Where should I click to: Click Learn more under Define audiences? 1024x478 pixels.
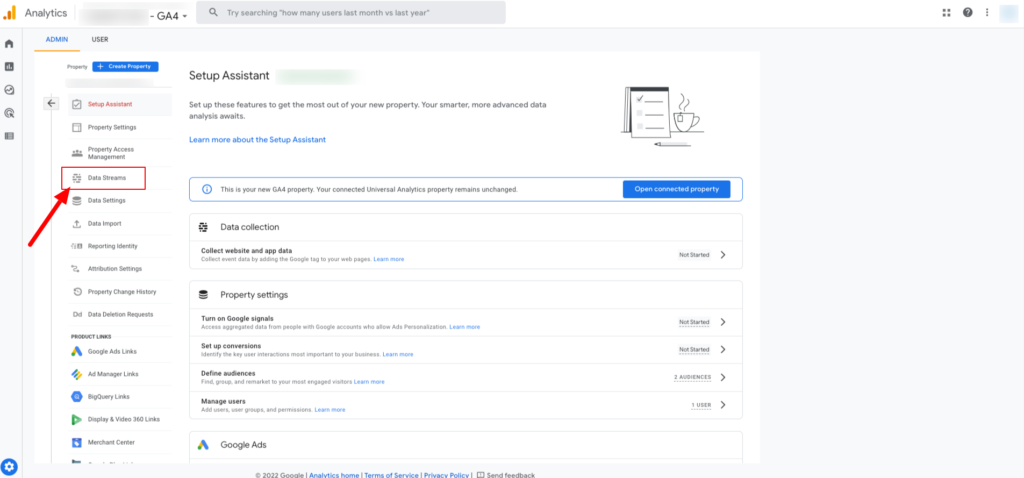[x=369, y=381]
